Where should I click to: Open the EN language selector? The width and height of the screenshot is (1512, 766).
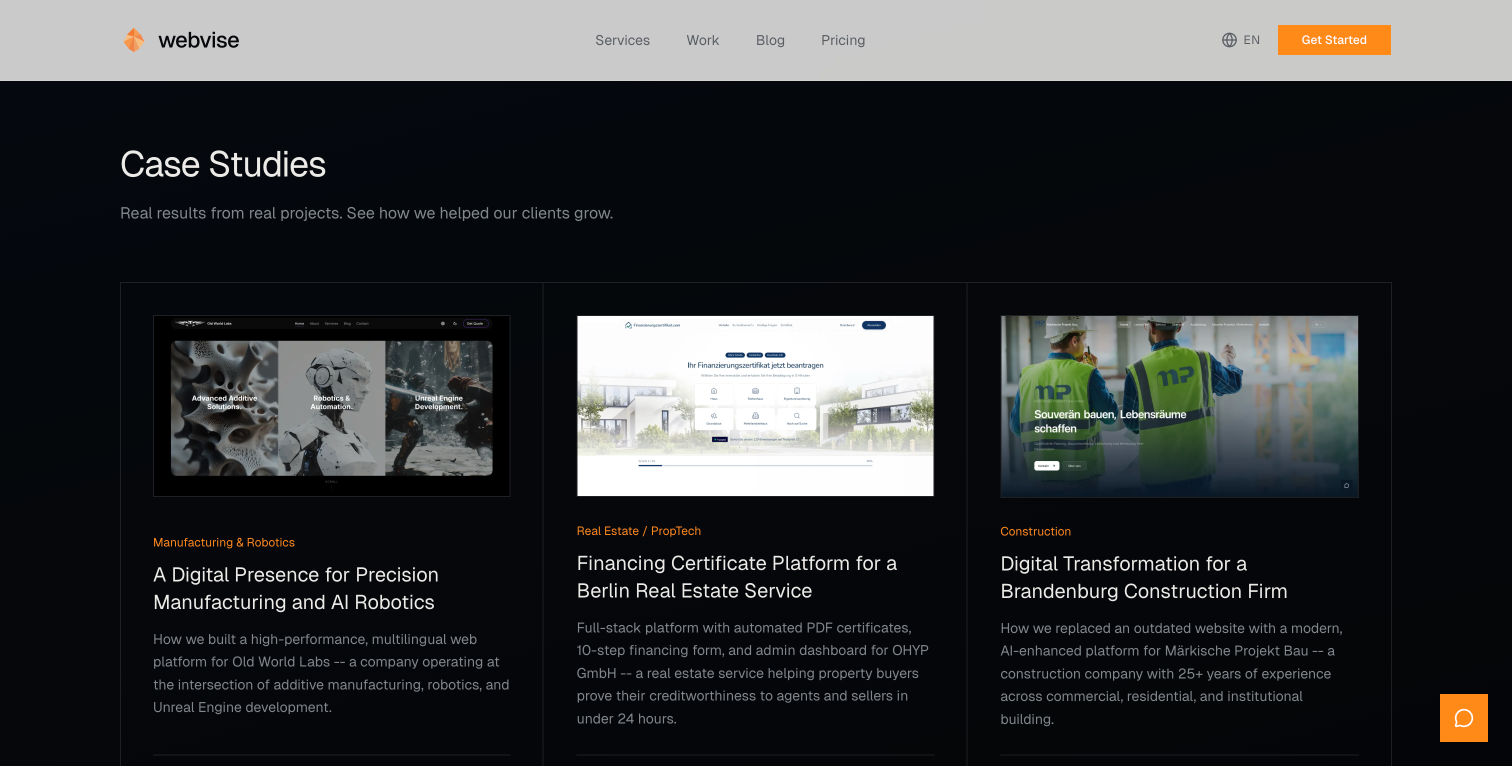pos(1241,40)
